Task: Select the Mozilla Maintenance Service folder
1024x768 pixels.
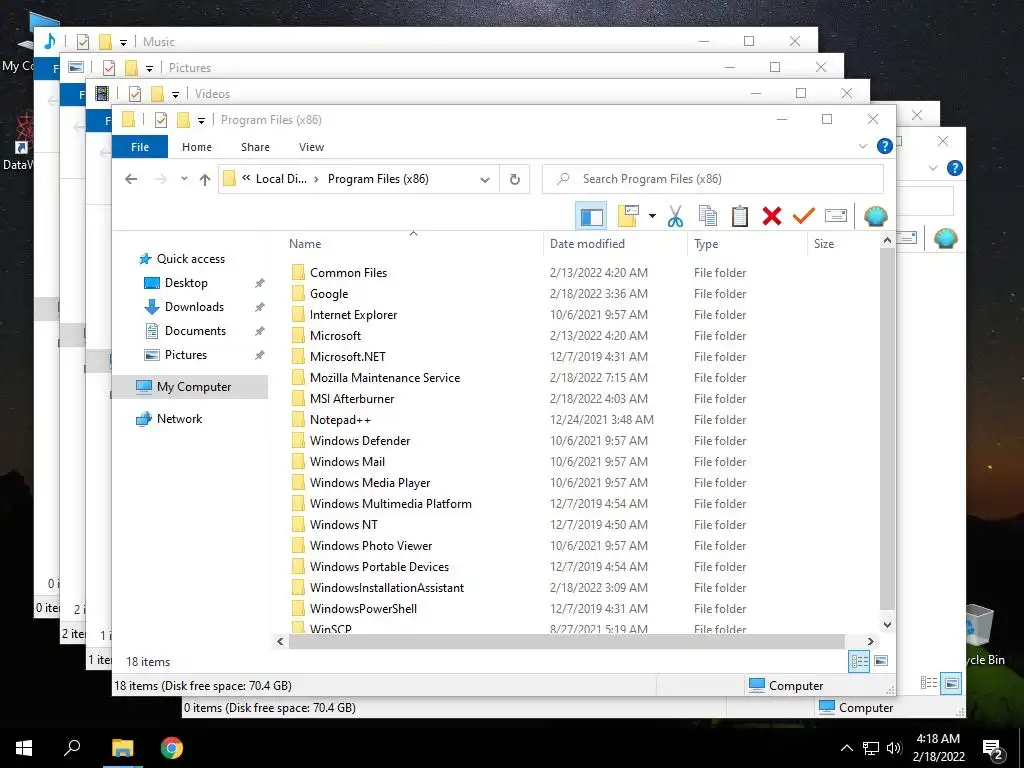Action: [385, 378]
